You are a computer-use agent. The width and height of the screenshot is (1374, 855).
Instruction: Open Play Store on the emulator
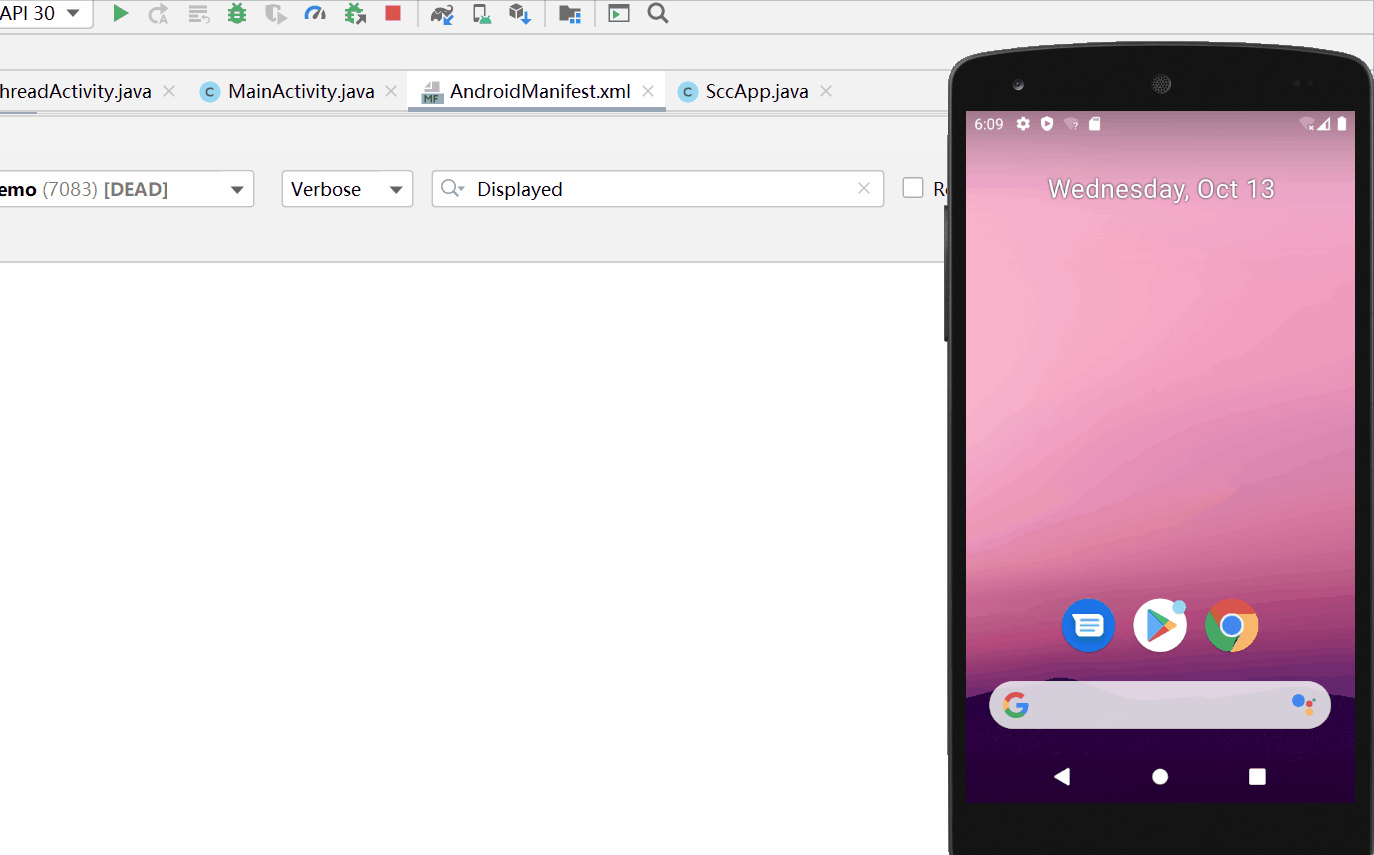[x=1160, y=626]
